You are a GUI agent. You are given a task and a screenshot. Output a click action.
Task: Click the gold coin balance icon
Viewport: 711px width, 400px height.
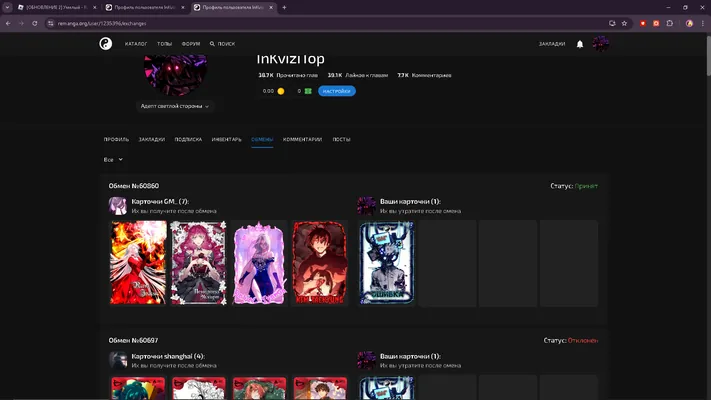point(281,91)
